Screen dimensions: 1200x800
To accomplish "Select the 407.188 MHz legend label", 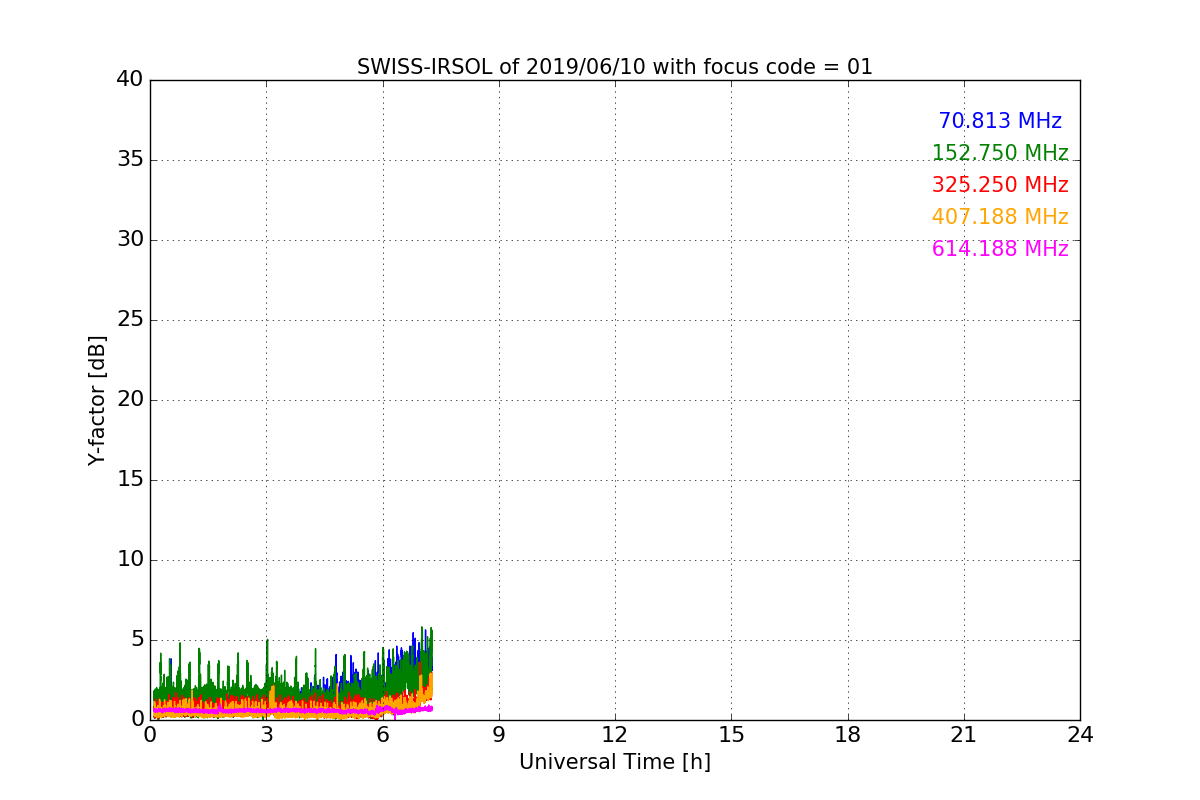I will (1000, 217).
